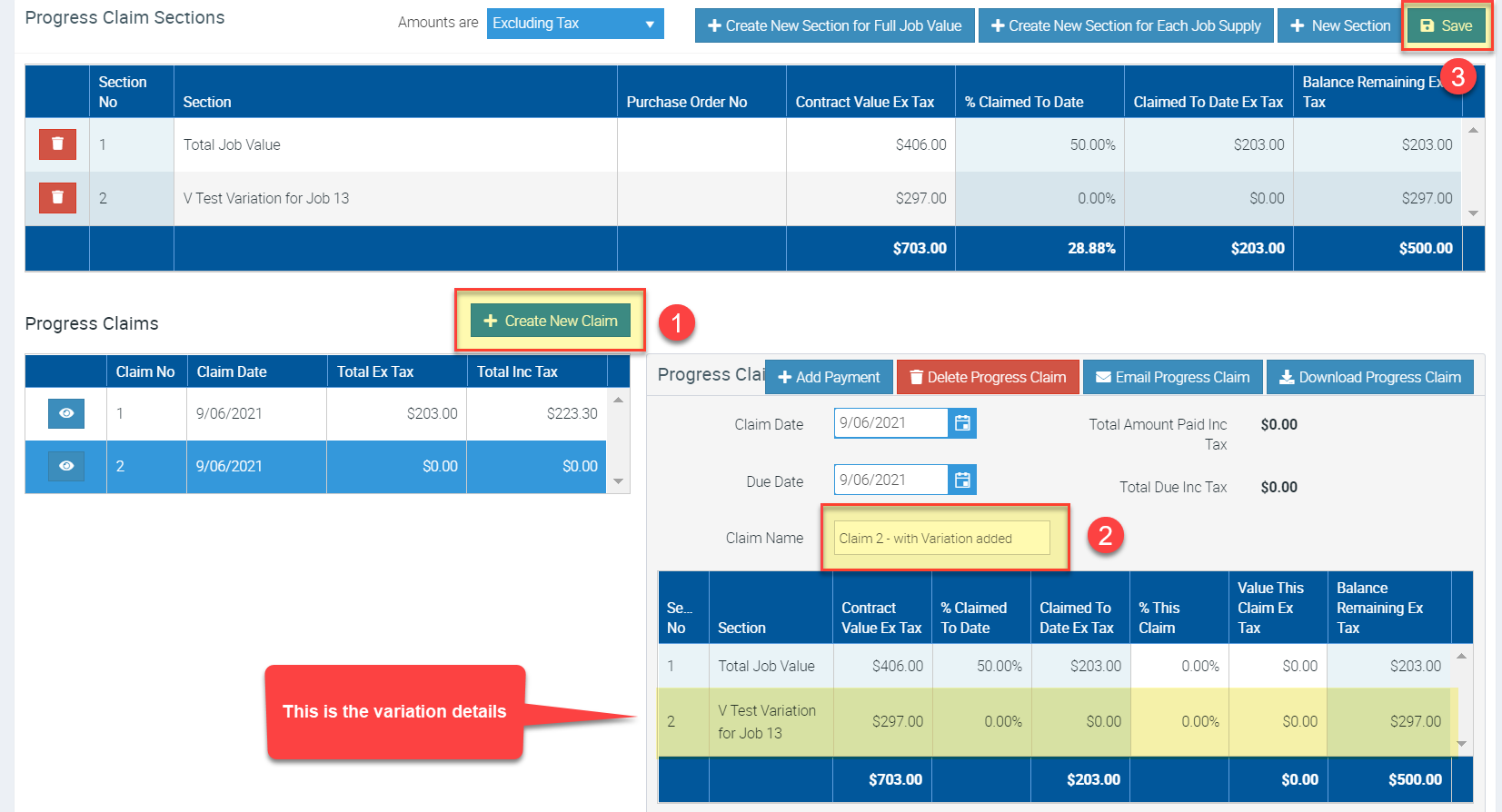Delete the Total Job Value section row
The width and height of the screenshot is (1502, 812).
(x=57, y=144)
